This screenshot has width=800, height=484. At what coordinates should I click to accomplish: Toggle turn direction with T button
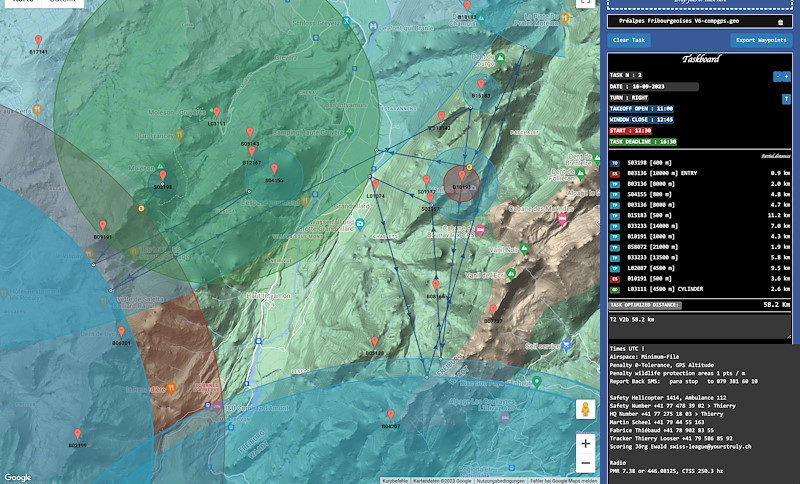[x=786, y=99]
